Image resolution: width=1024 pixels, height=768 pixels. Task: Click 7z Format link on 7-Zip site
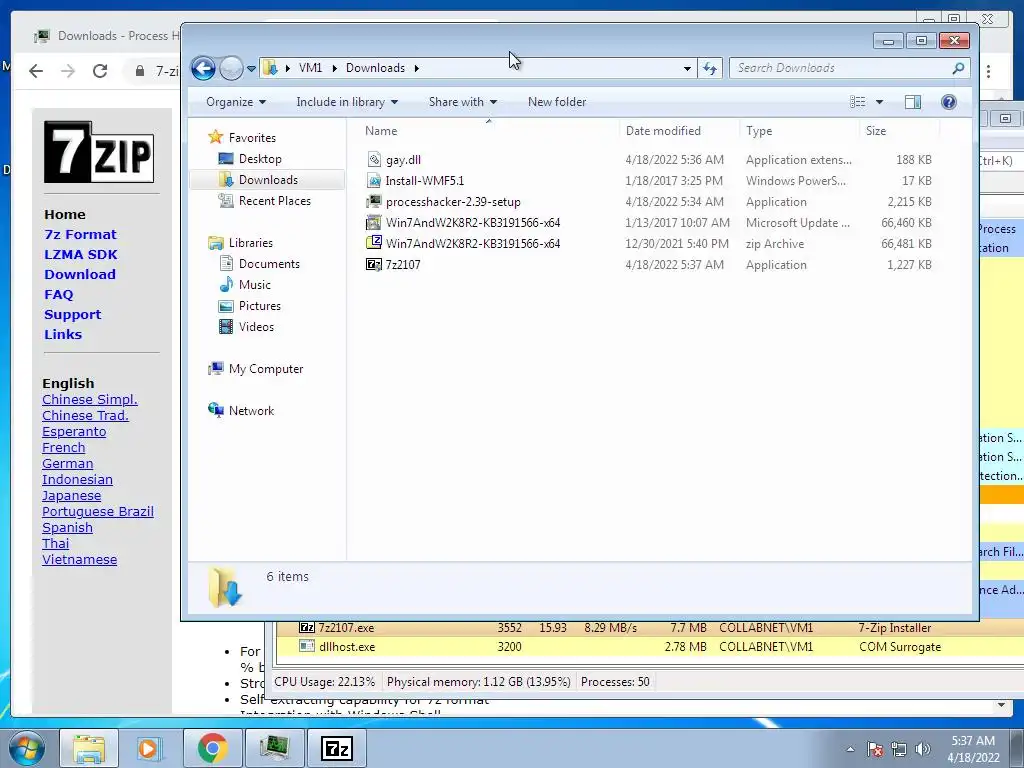(80, 234)
